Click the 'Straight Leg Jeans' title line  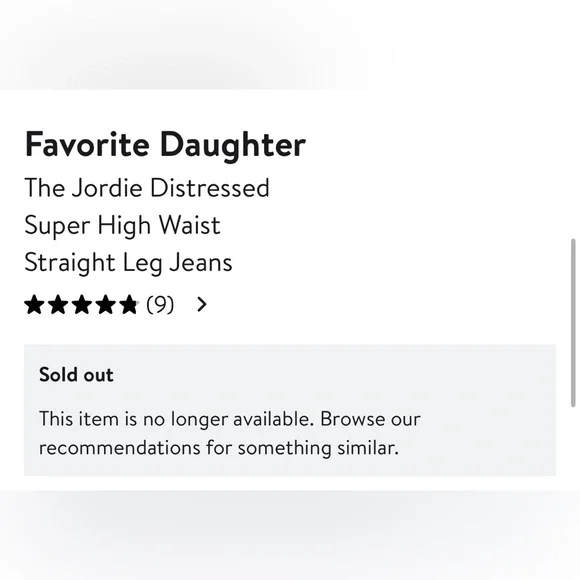tap(128, 263)
